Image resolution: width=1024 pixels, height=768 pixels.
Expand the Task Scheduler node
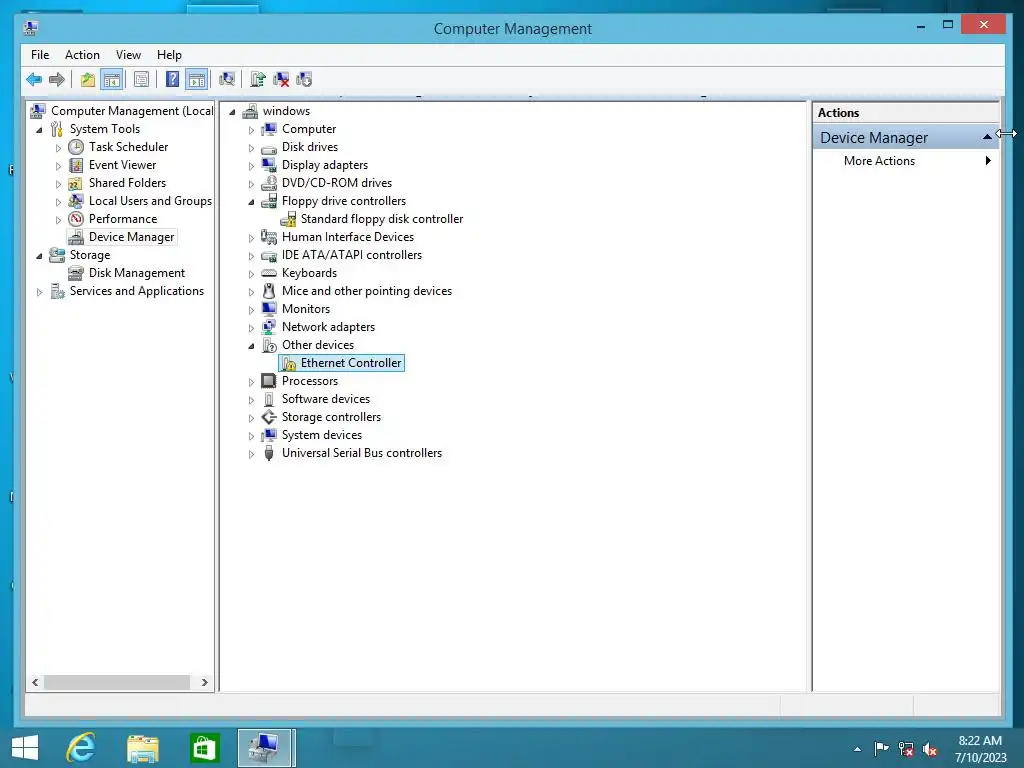tap(58, 148)
